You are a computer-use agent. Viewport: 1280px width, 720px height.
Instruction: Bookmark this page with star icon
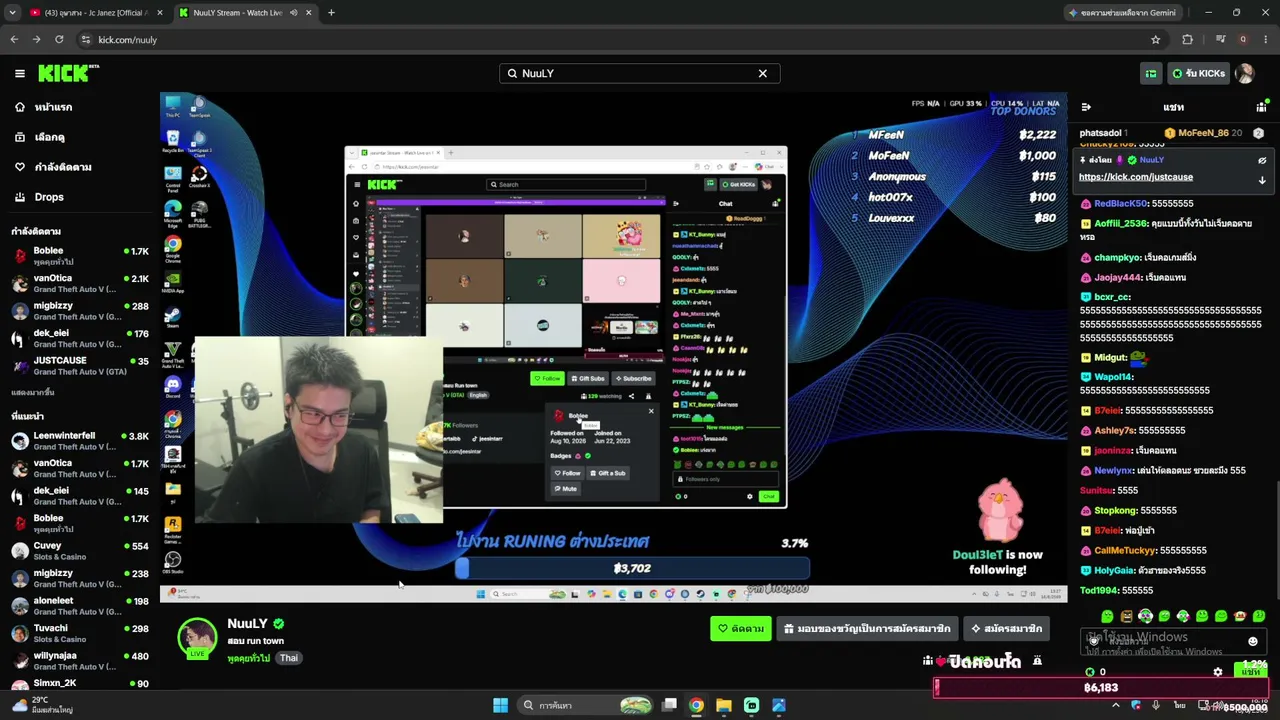click(1156, 40)
